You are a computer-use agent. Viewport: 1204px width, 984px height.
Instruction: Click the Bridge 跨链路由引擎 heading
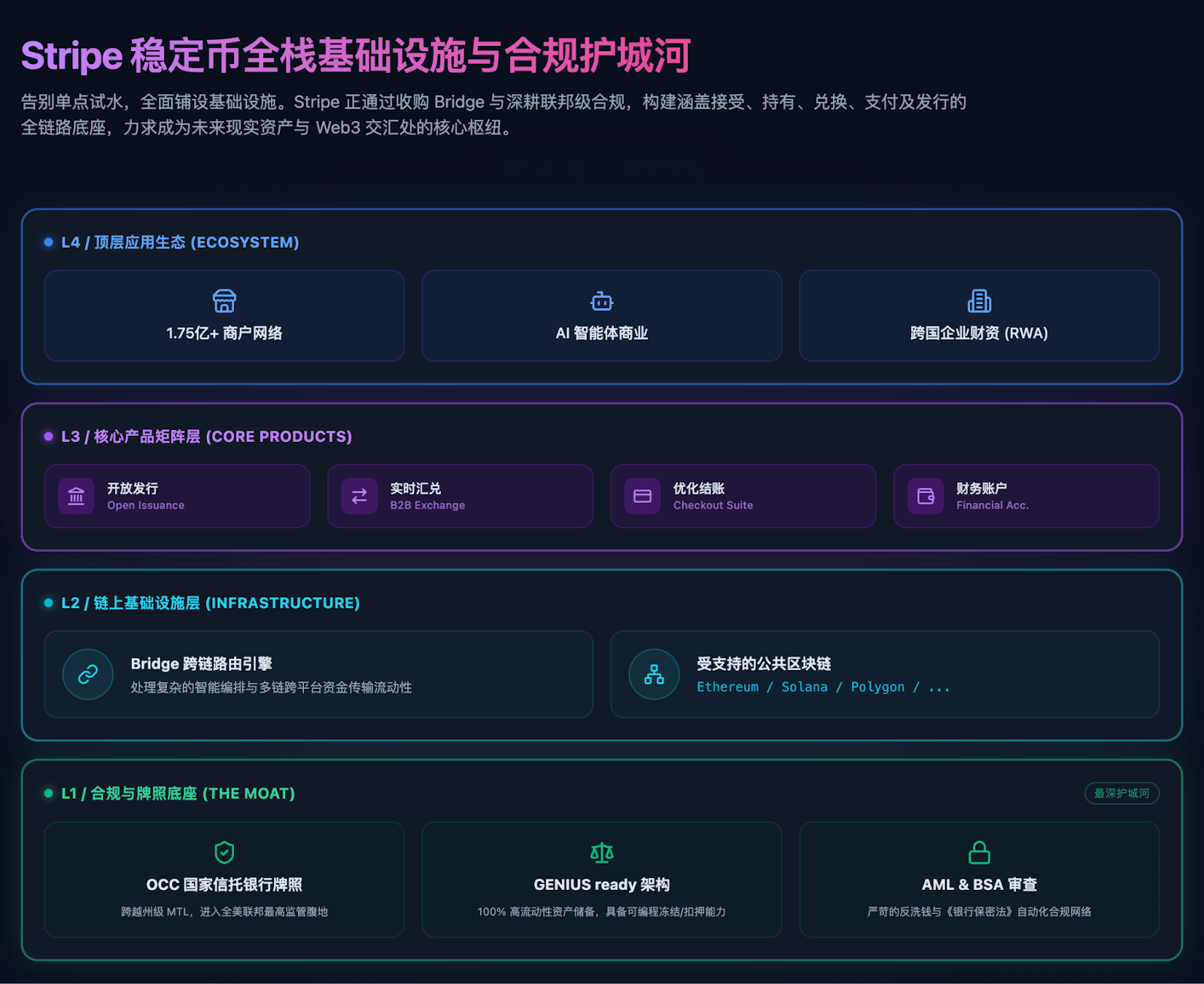[x=202, y=664]
